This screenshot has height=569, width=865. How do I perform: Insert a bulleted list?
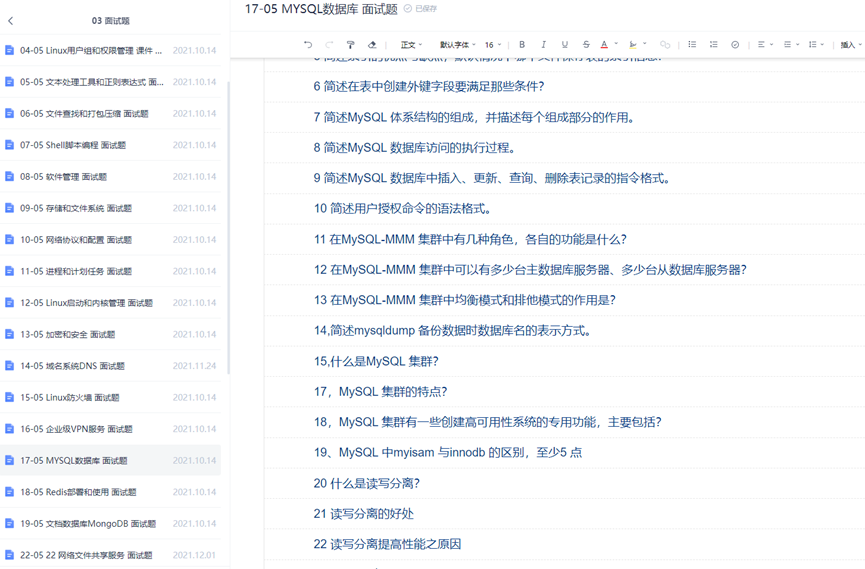click(x=692, y=45)
